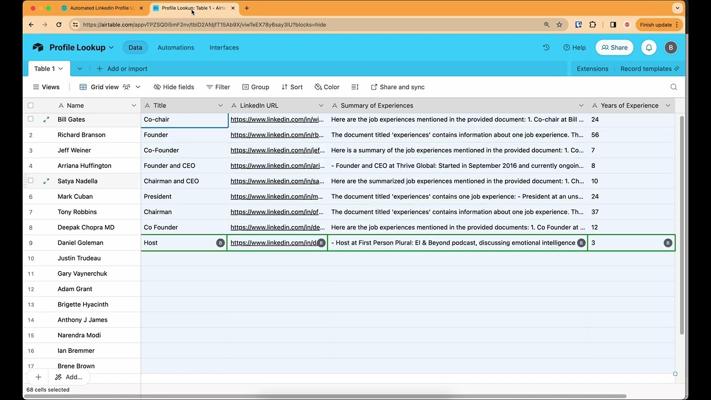The width and height of the screenshot is (711, 400).
Task: Click the collaborator badge in Years cell
Action: (x=667, y=243)
